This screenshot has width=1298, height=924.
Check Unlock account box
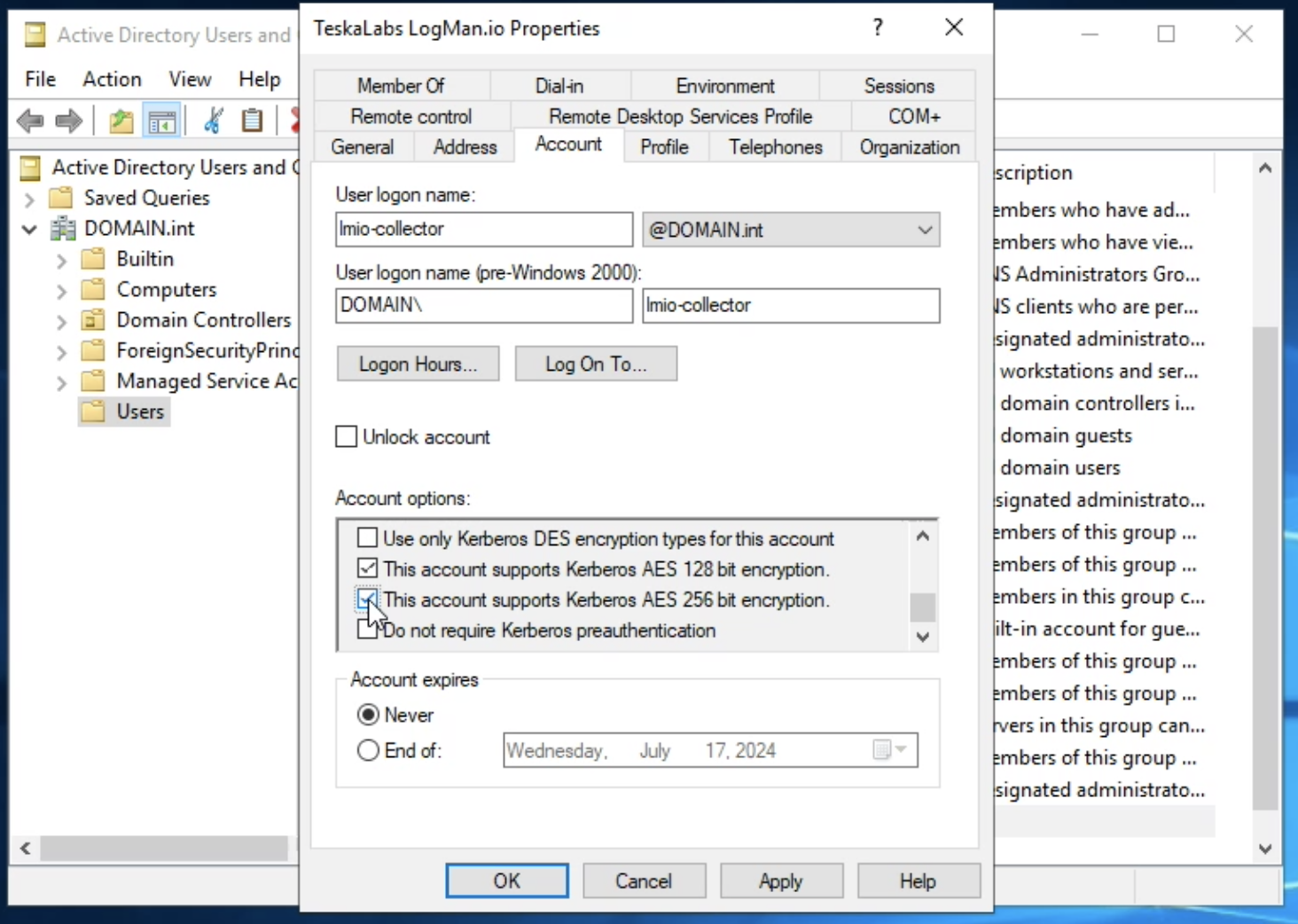point(347,436)
